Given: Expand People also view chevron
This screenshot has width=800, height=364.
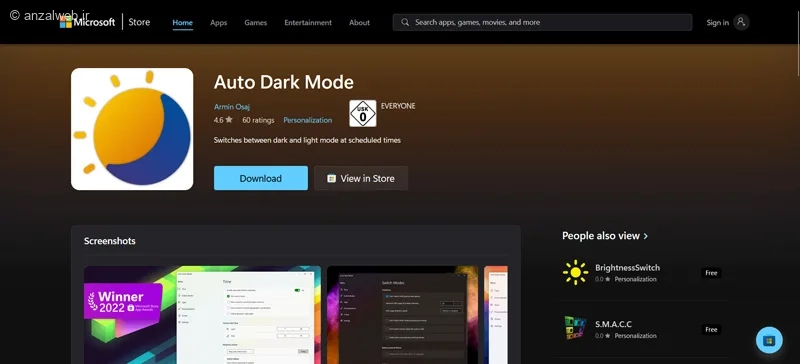Looking at the screenshot, I should coord(646,236).
